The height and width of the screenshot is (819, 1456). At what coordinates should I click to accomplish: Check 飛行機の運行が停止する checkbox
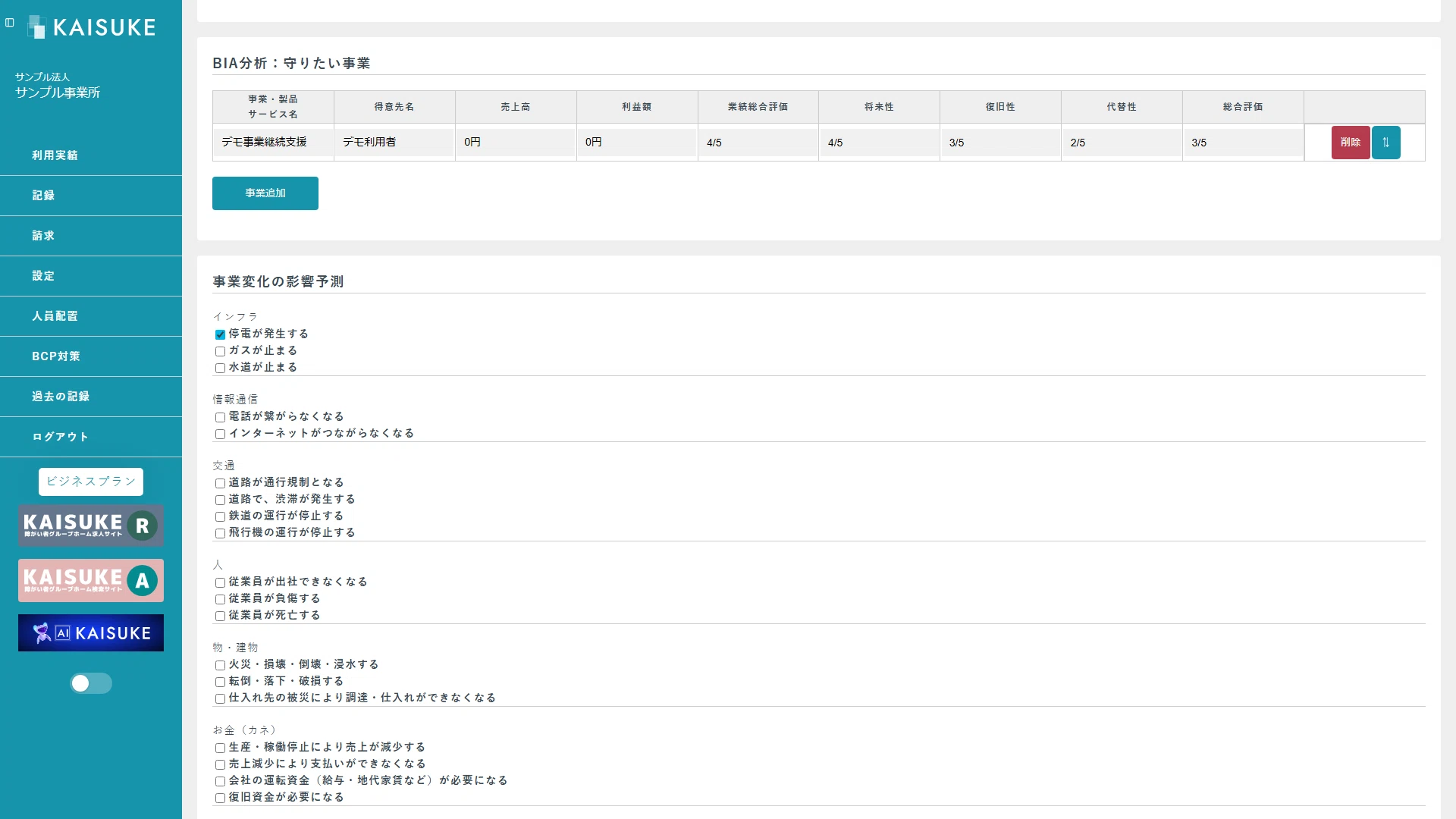pyautogui.click(x=220, y=533)
